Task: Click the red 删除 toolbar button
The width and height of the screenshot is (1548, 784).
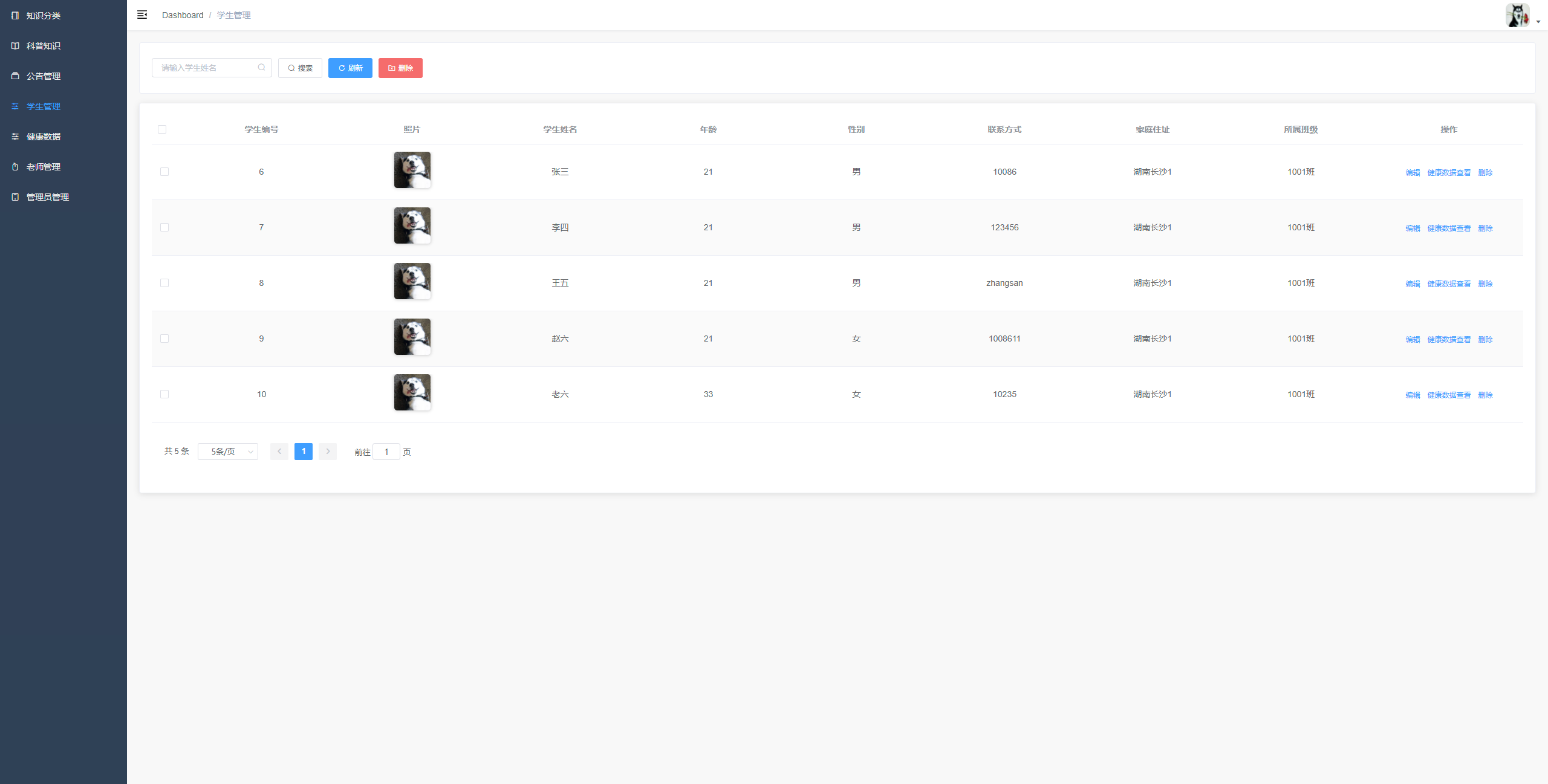Action: tap(400, 68)
